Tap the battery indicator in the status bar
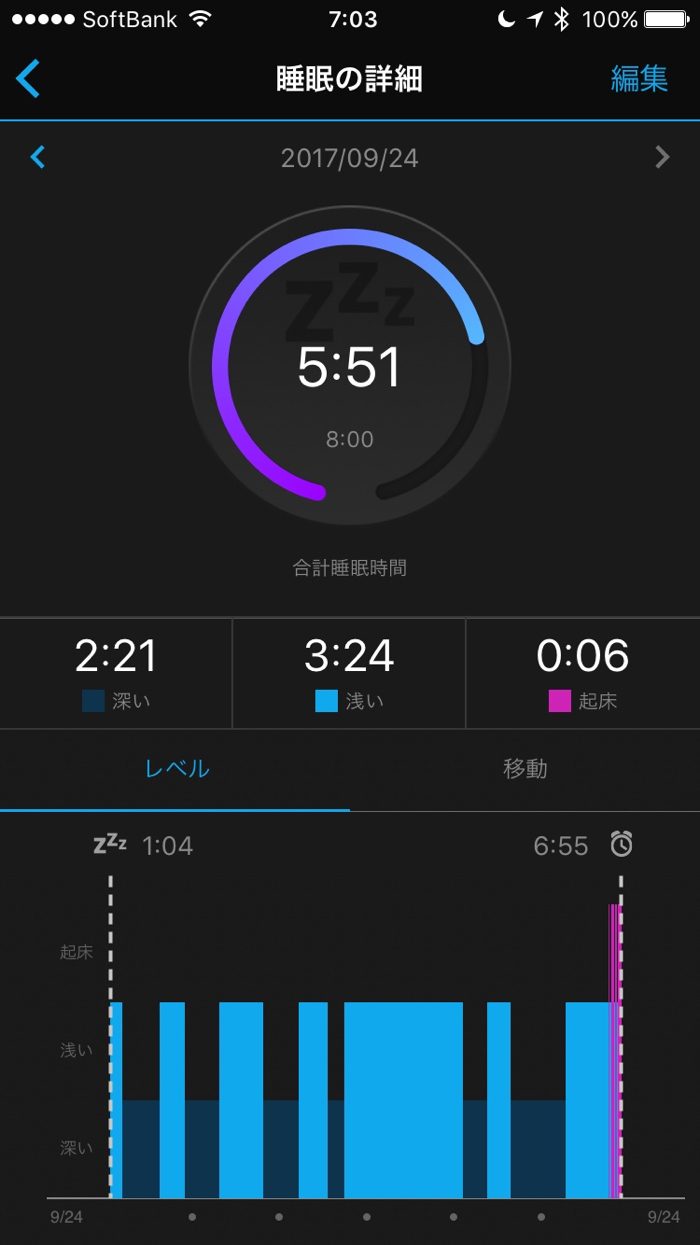The width and height of the screenshot is (700, 1245). pos(666,19)
